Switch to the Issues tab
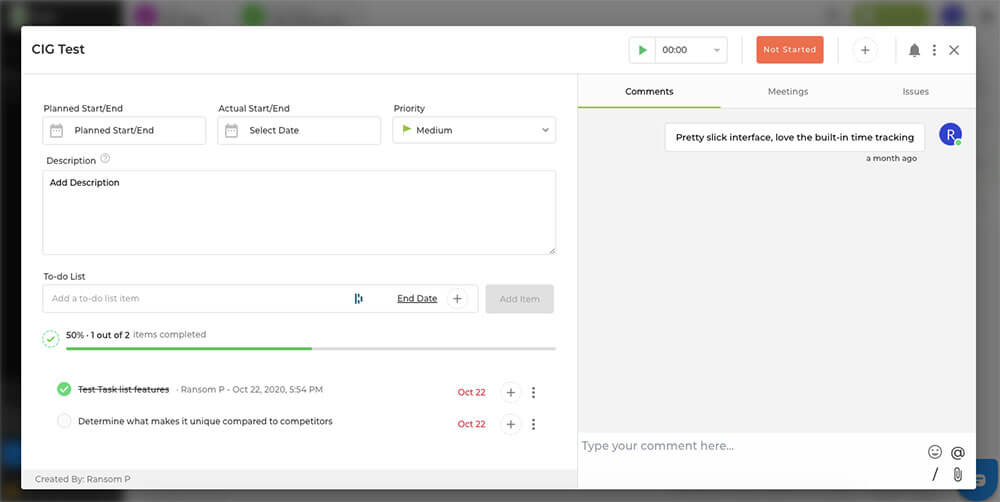Viewport: 1000px width, 502px height. 915,91
